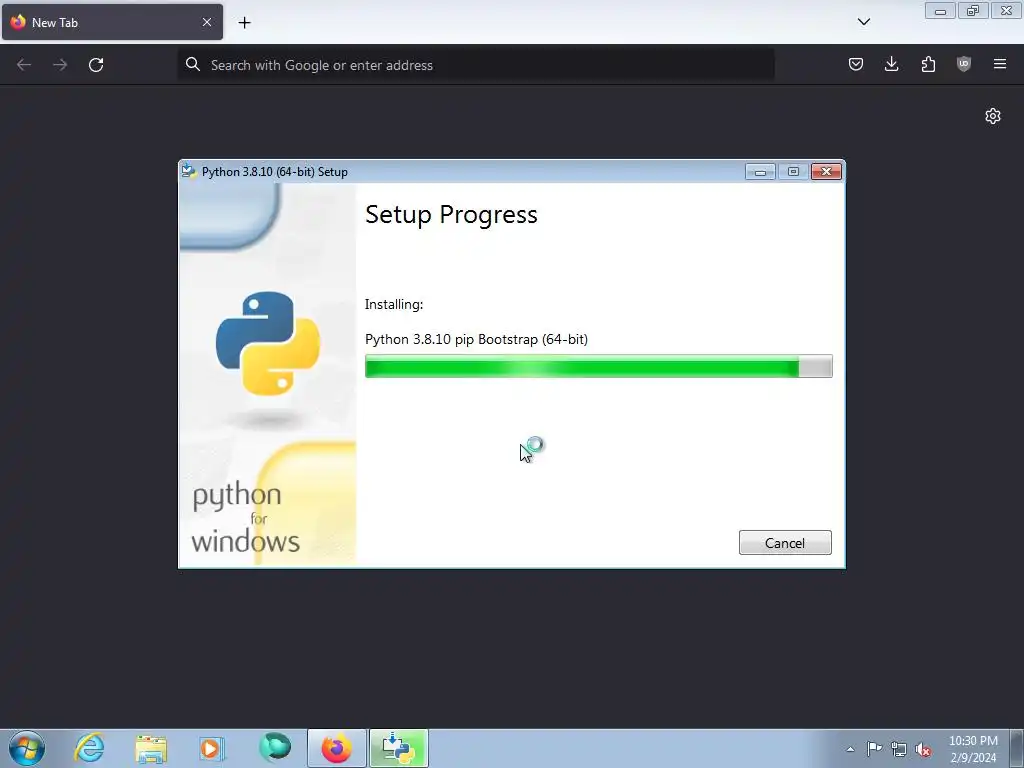Focus the Firefox address search field

476,65
